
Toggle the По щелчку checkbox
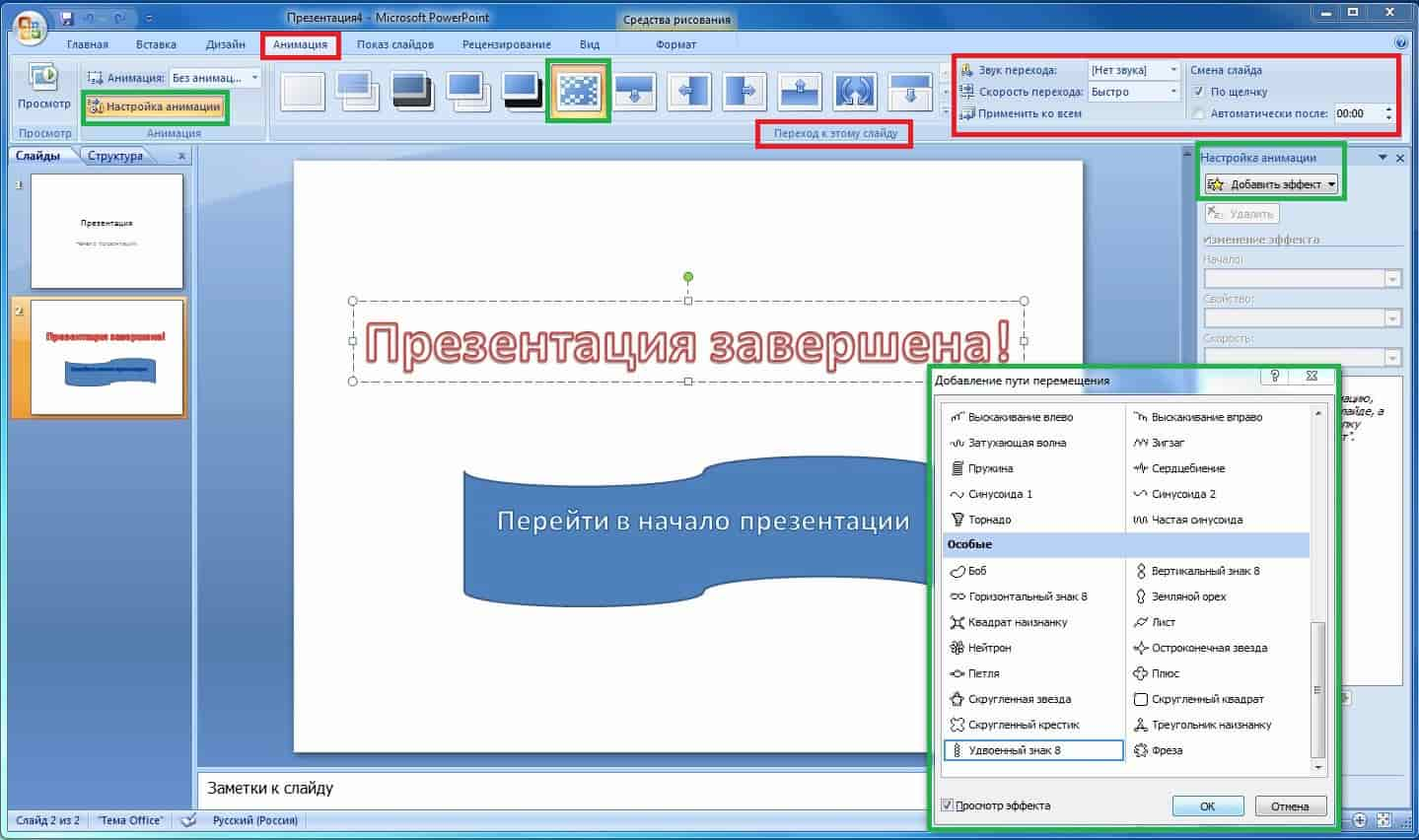1199,92
